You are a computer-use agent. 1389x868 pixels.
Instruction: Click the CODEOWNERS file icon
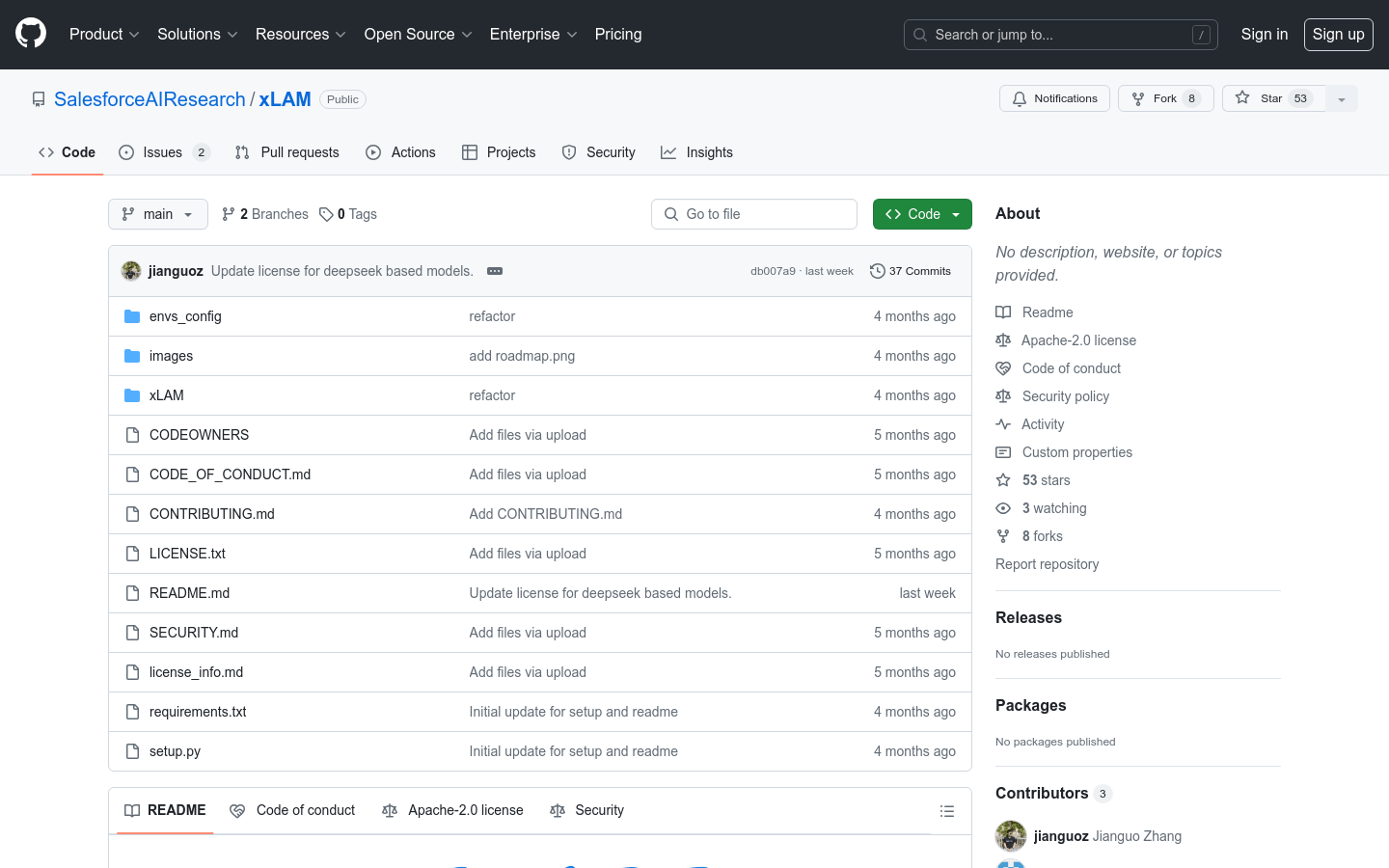click(x=132, y=435)
